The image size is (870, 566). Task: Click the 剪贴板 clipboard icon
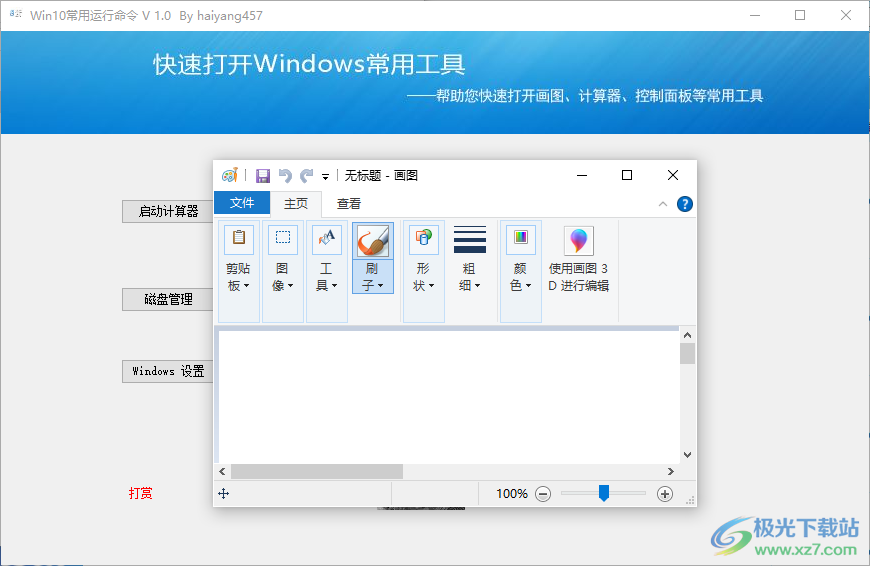(x=239, y=239)
